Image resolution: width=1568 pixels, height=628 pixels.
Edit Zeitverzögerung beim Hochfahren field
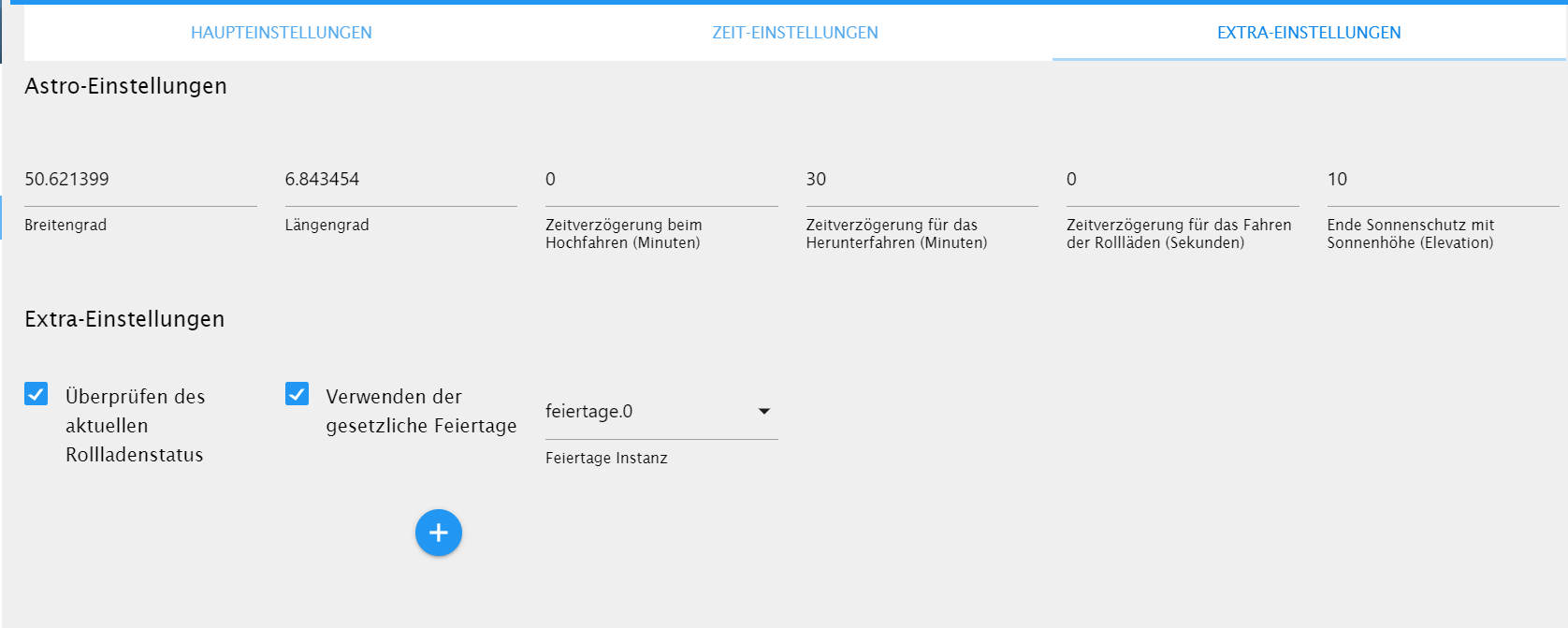click(661, 180)
